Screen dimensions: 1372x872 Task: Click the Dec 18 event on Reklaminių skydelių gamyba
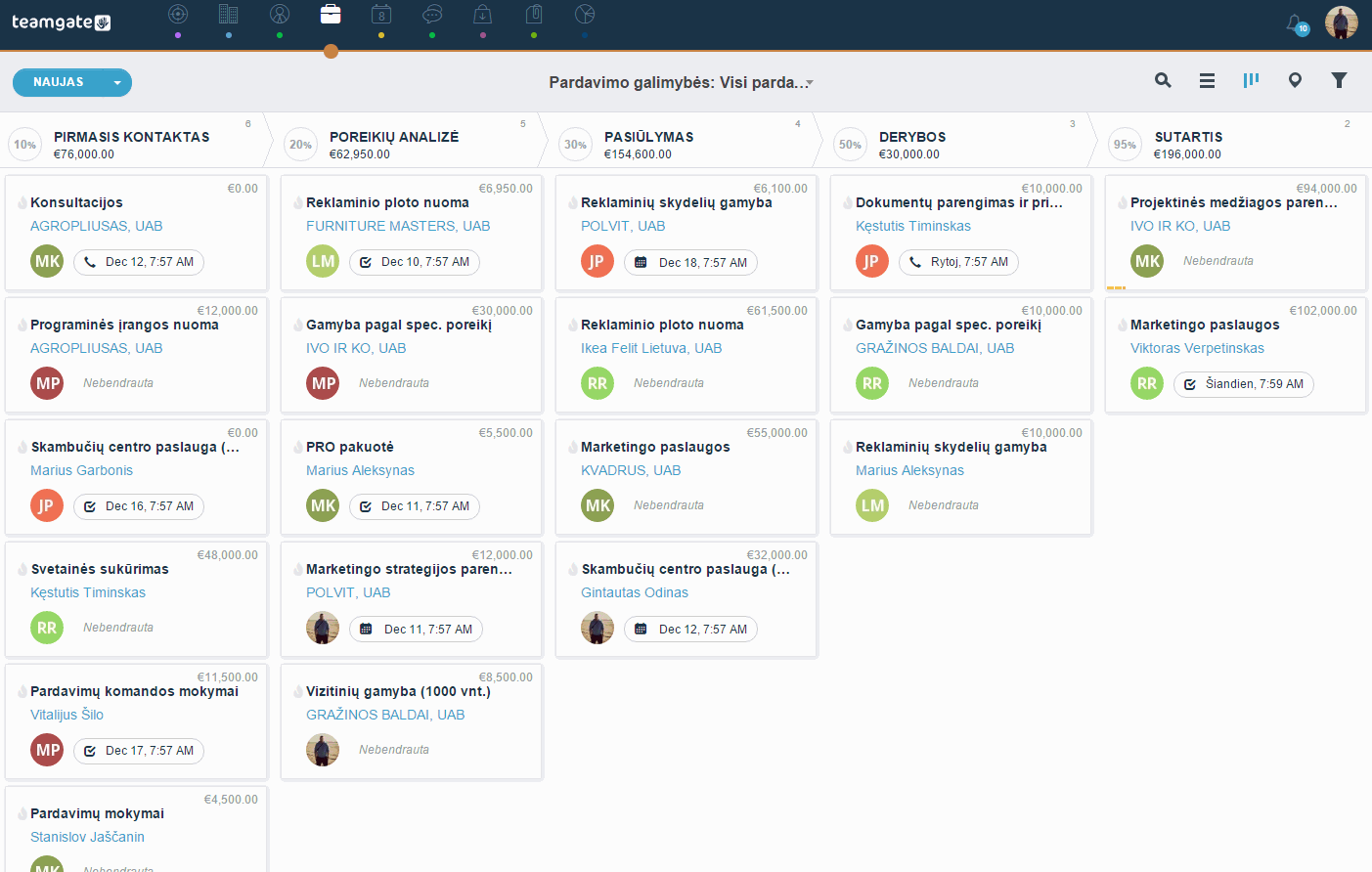click(690, 262)
